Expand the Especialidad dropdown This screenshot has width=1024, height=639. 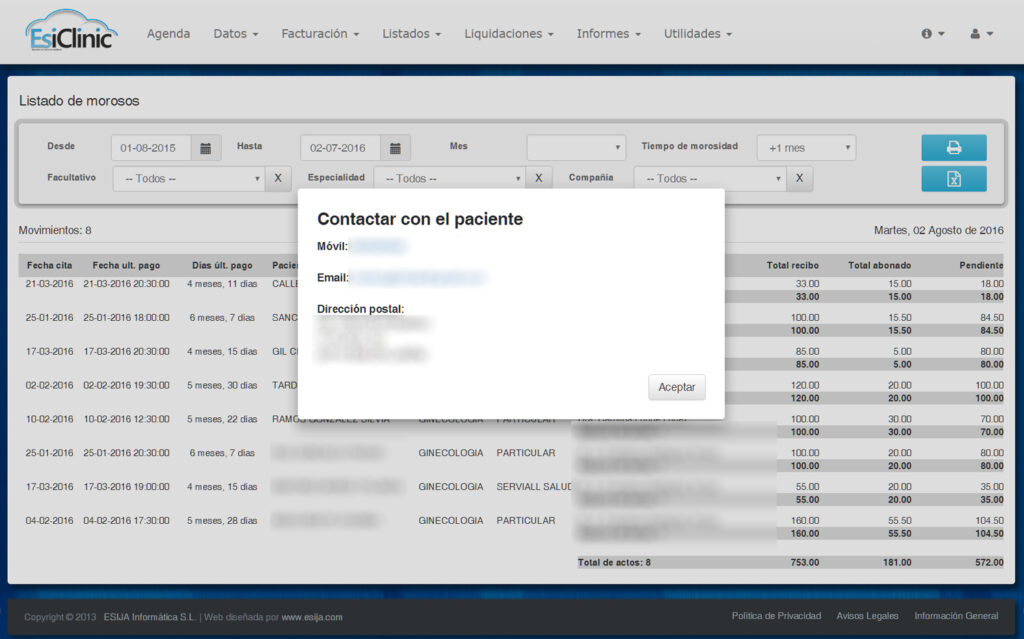point(449,178)
